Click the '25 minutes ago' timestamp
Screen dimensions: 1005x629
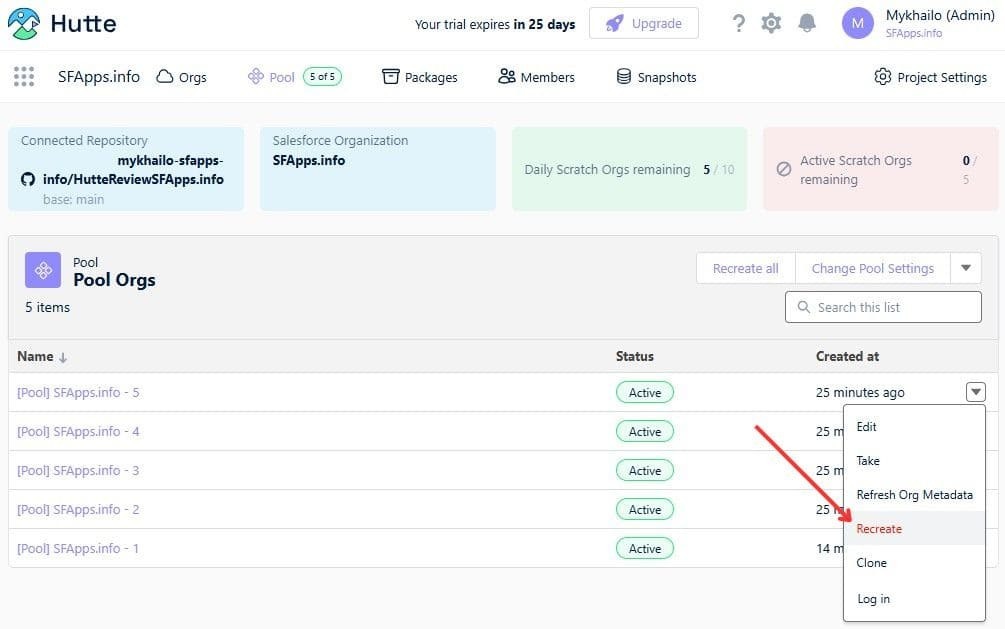pyautogui.click(x=860, y=392)
